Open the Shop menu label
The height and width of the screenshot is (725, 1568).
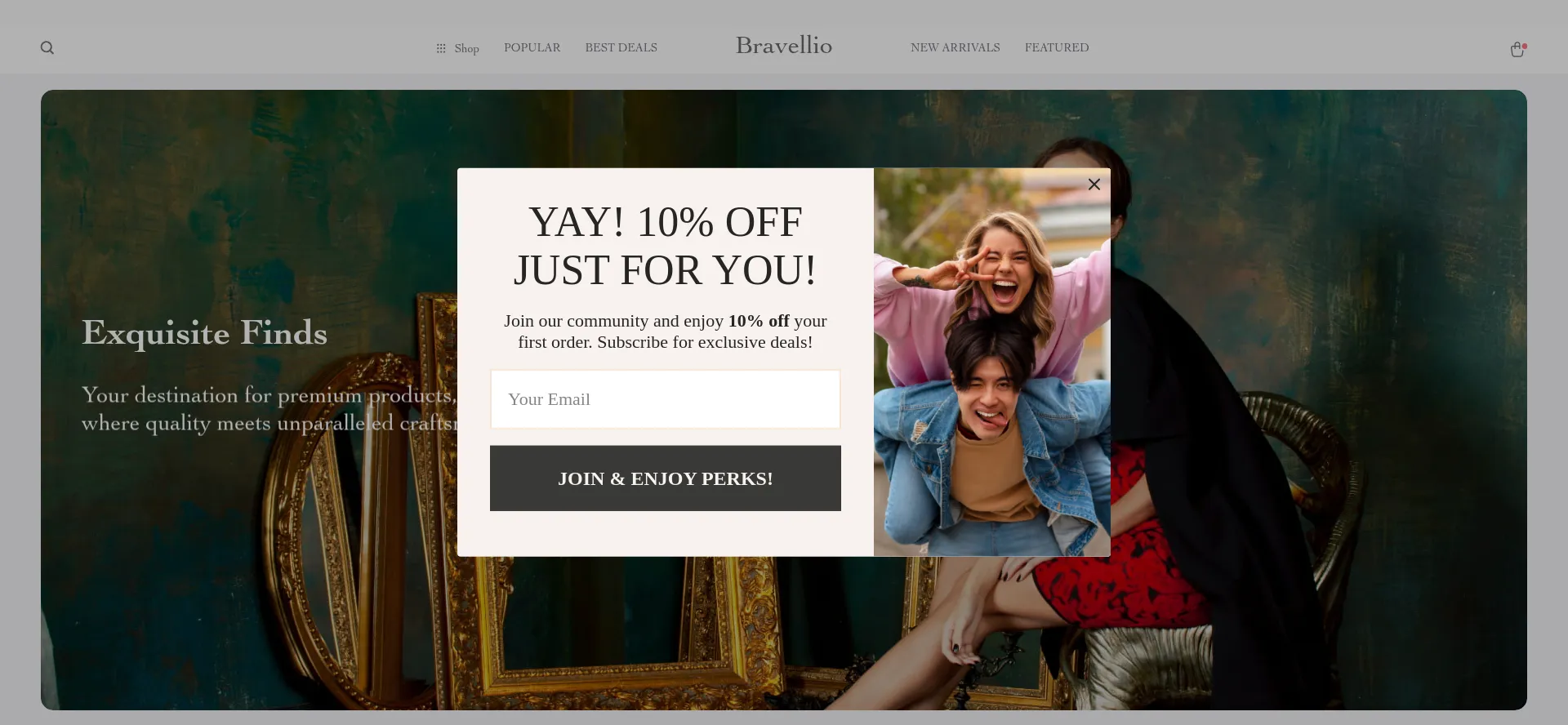(x=466, y=49)
